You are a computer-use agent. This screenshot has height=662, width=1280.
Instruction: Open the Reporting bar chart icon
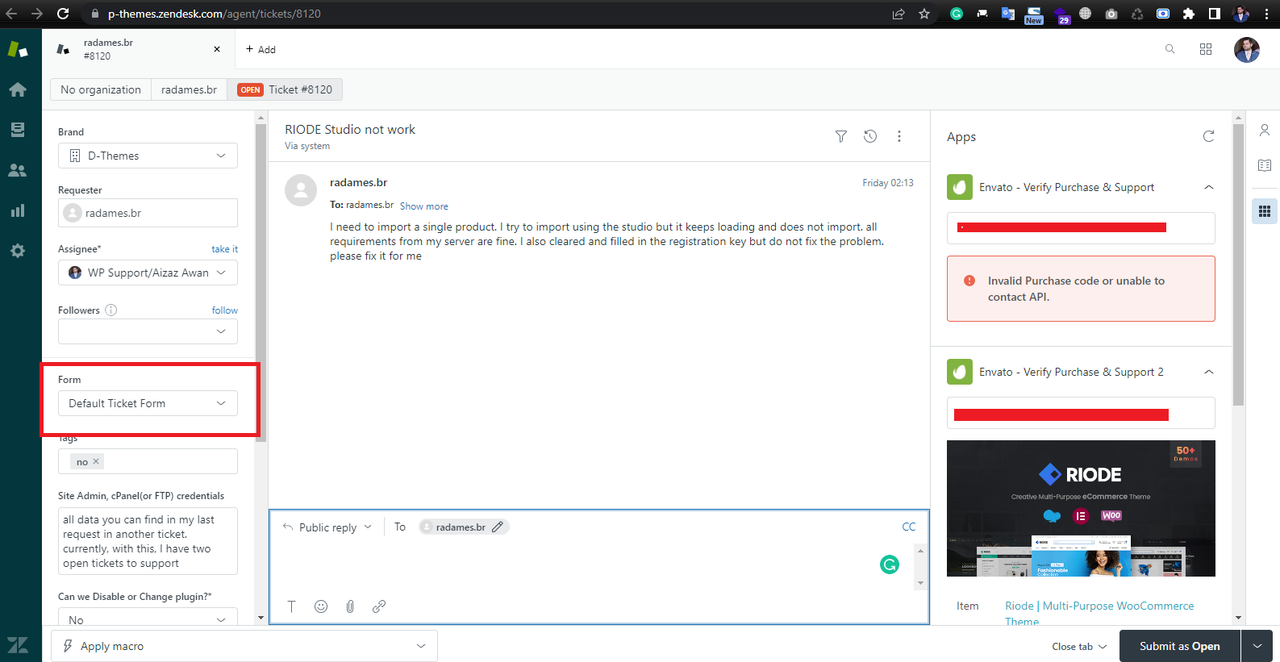pyautogui.click(x=17, y=211)
